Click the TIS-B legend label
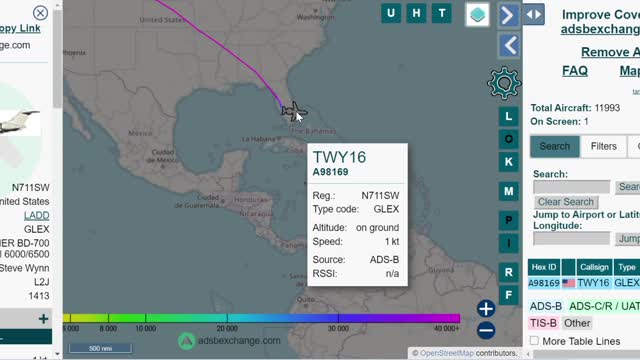This screenshot has height=360, width=640. [543, 323]
